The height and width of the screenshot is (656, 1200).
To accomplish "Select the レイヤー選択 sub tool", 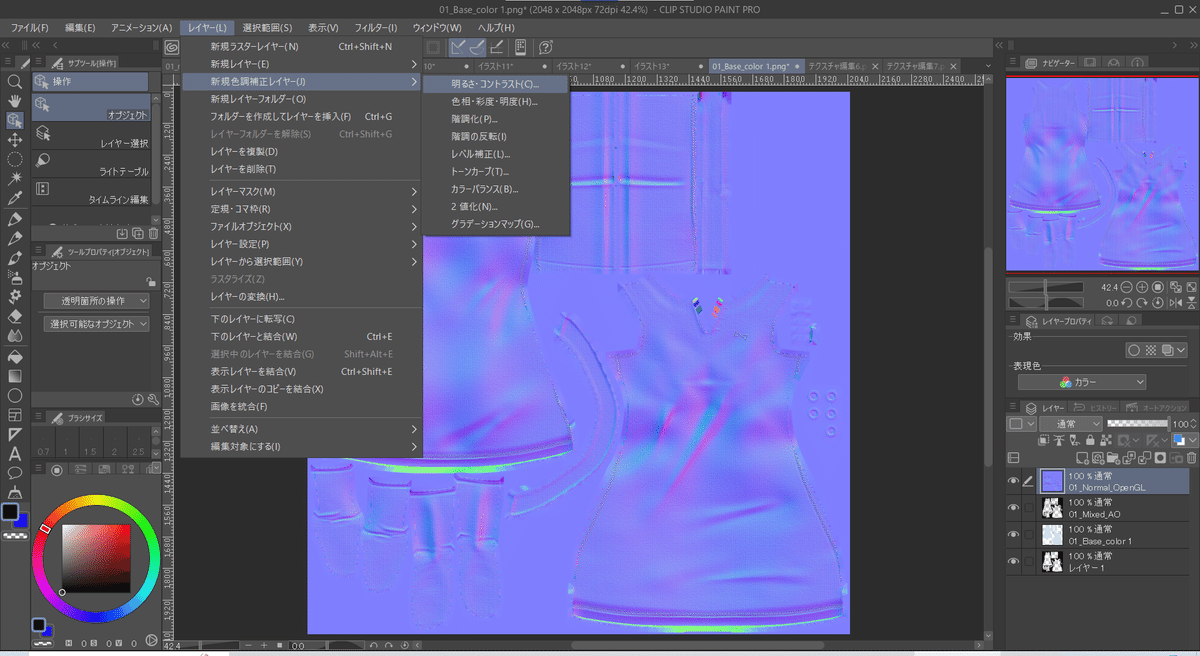I will 91,135.
